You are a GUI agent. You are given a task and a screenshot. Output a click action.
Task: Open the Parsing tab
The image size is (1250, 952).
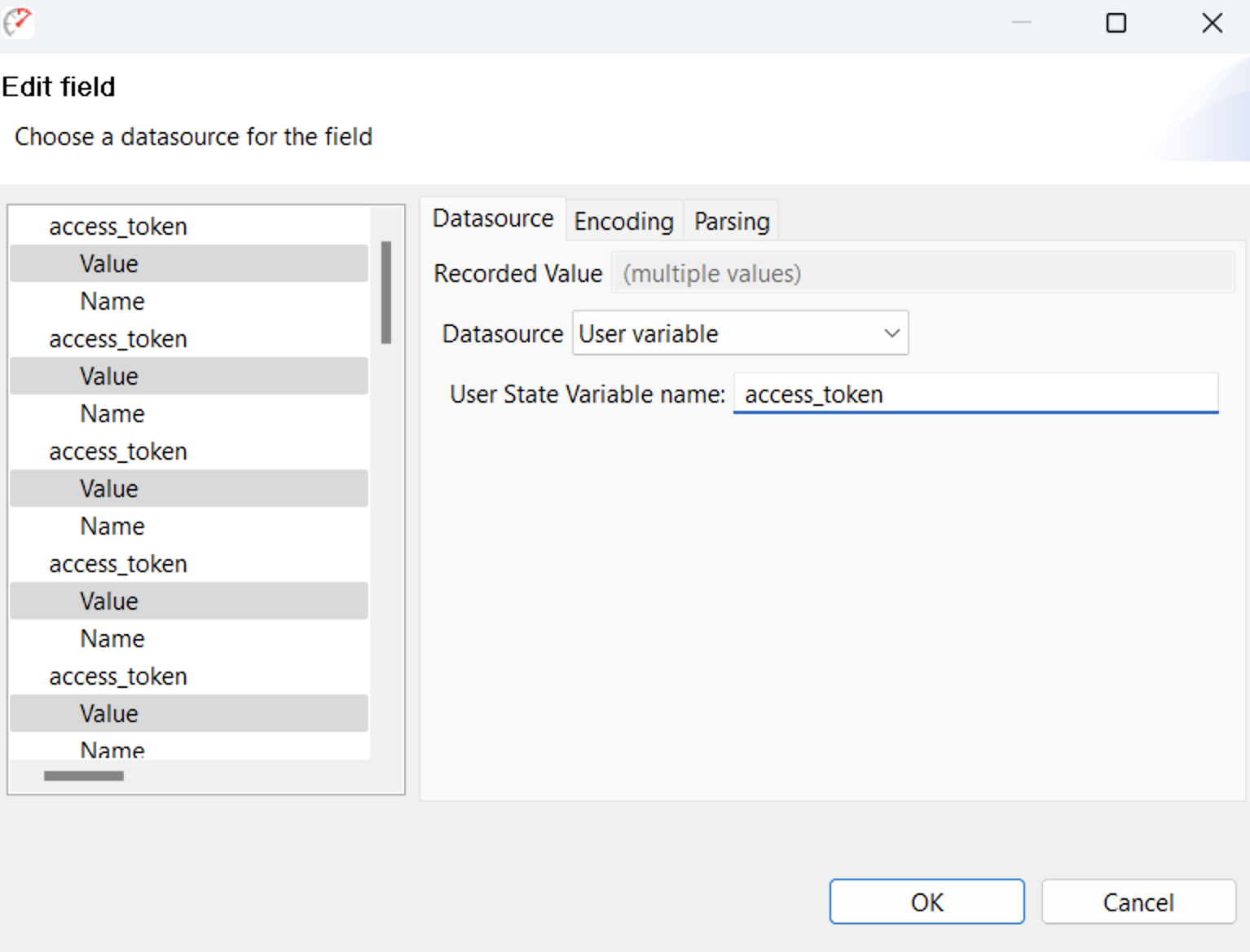(732, 221)
